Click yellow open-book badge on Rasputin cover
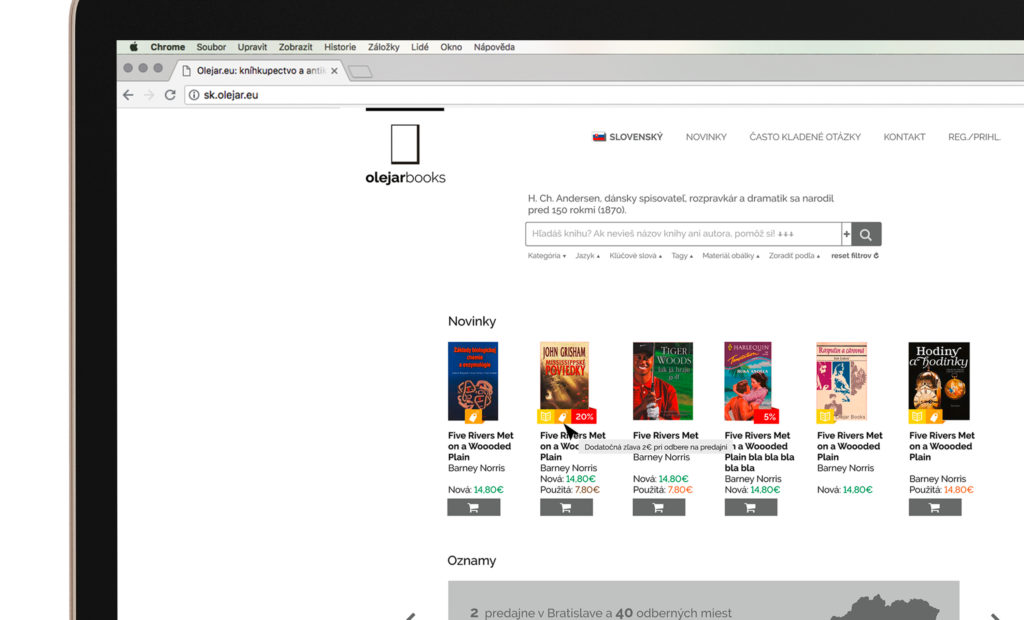The height and width of the screenshot is (620, 1024). pyautogui.click(x=825, y=416)
